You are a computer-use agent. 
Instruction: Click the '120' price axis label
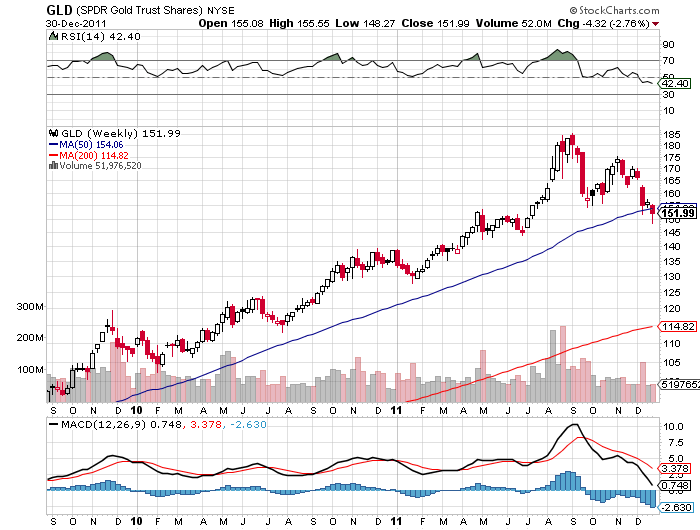coord(671,309)
